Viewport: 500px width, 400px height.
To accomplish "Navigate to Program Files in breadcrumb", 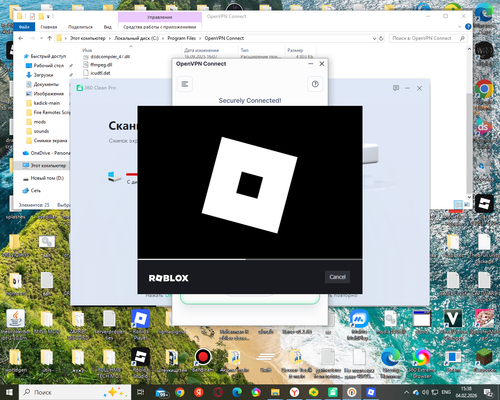I will click(x=181, y=38).
